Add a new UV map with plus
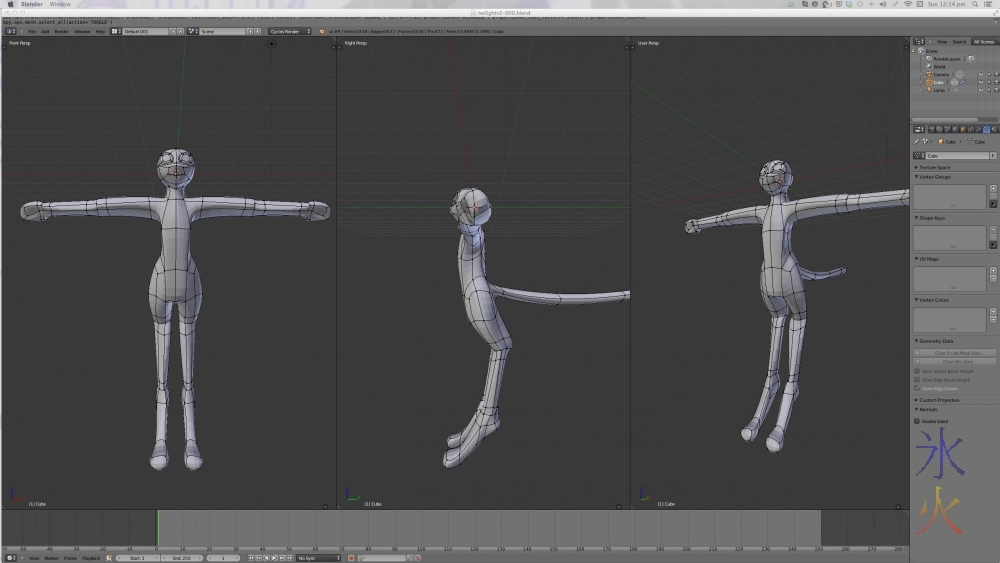This screenshot has height=563, width=1000. [993, 270]
